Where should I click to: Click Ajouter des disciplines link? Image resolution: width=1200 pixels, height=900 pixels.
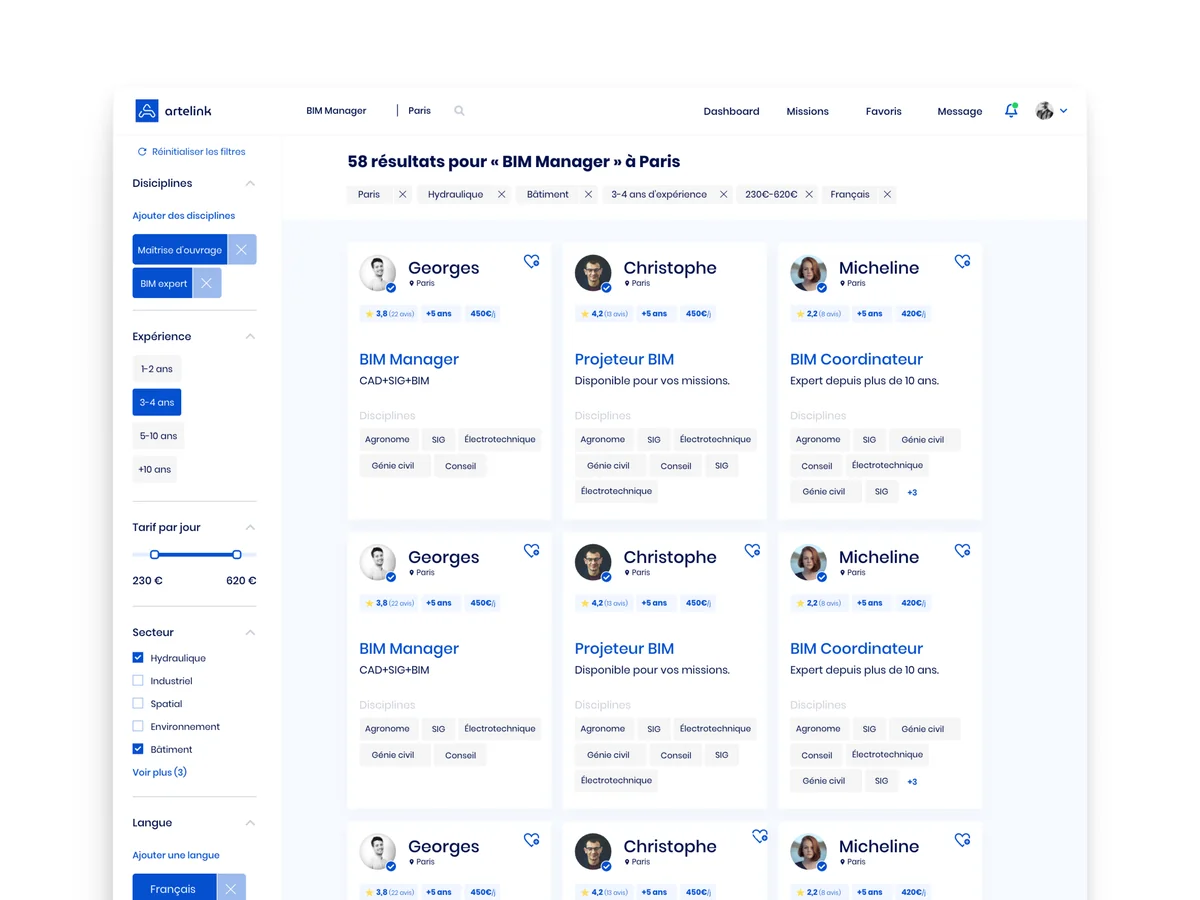click(184, 216)
